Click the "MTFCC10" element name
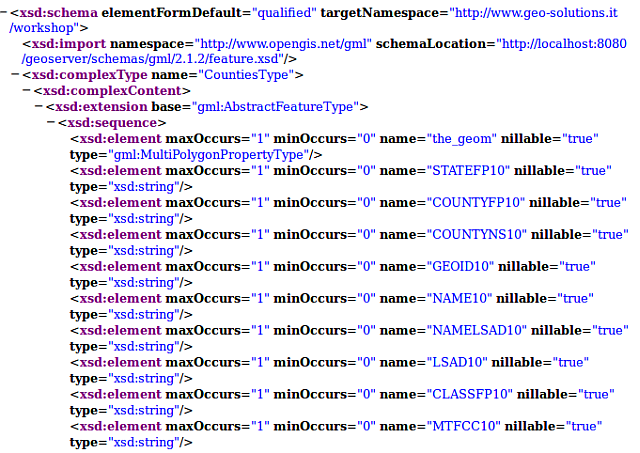Viewport: 640px width, 453px height. coord(464,426)
